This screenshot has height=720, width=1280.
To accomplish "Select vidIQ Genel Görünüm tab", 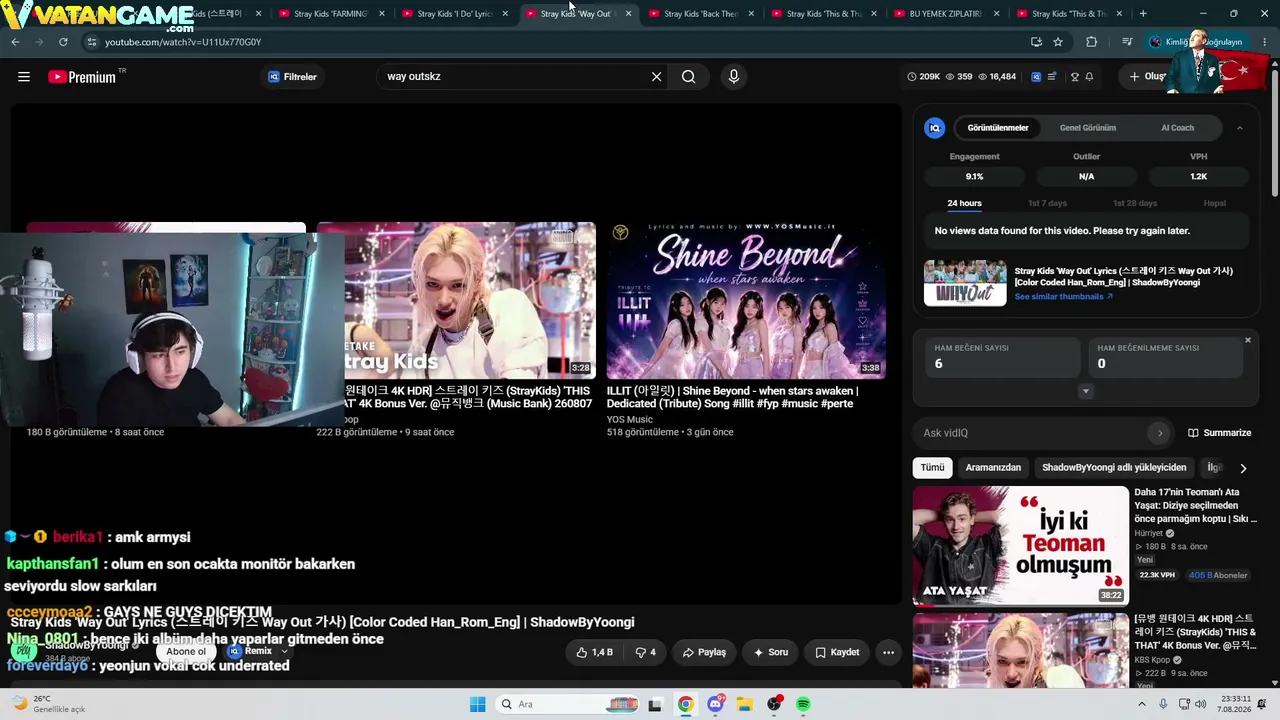I will (x=1088, y=128).
